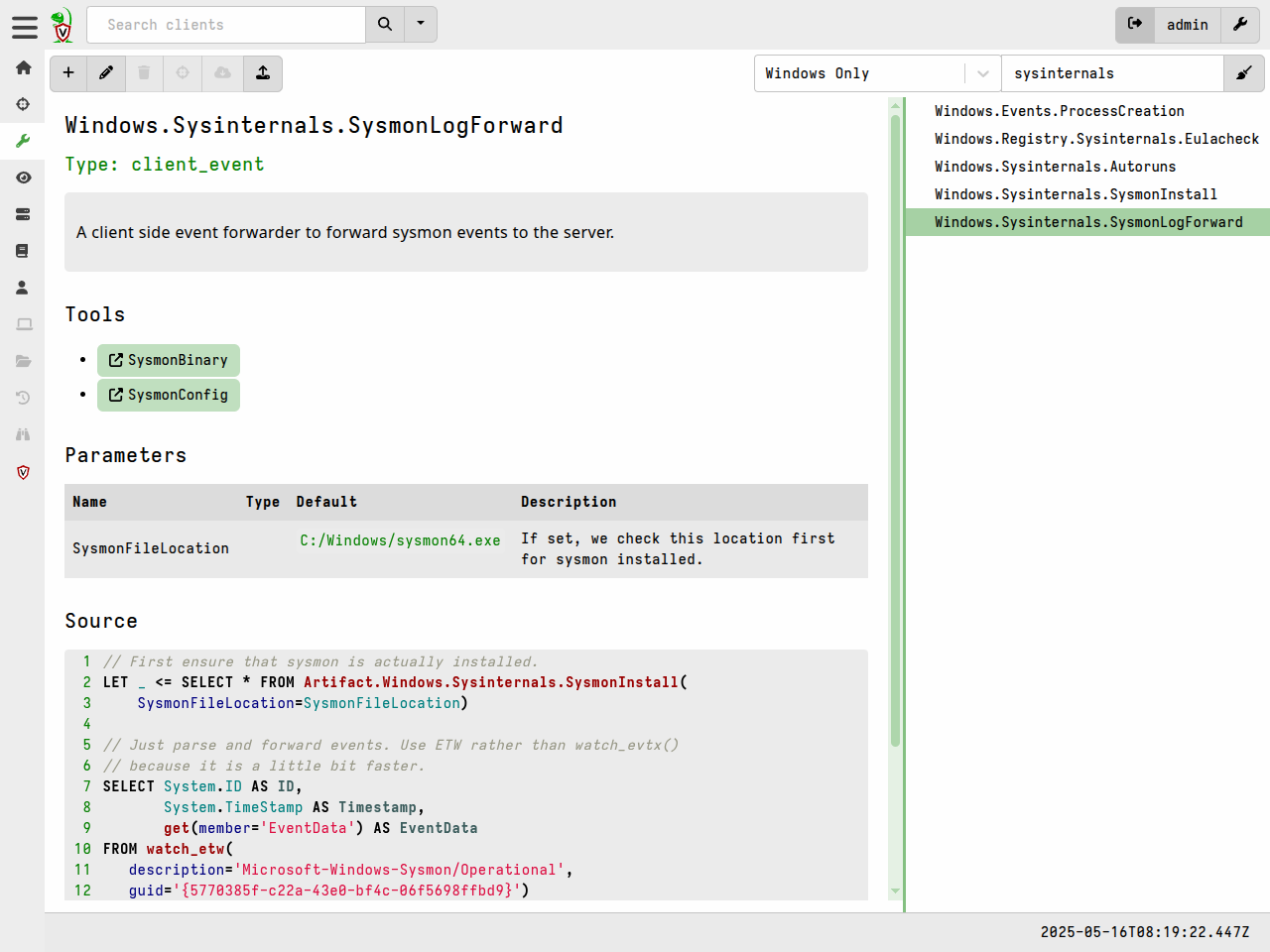Click the timestamp in the status bar

click(1145, 932)
